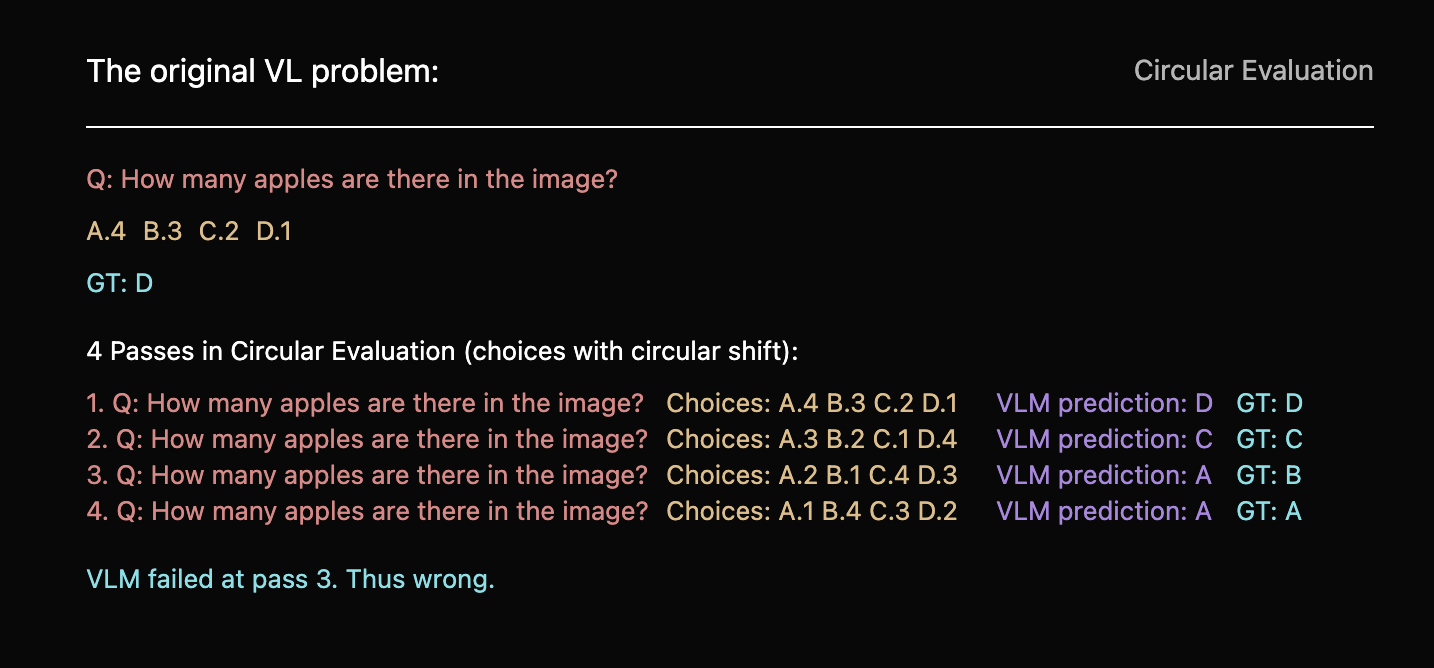The height and width of the screenshot is (668, 1434).
Task: Click pass 1 "VLM prediction: D" text
Action: tap(1104, 404)
